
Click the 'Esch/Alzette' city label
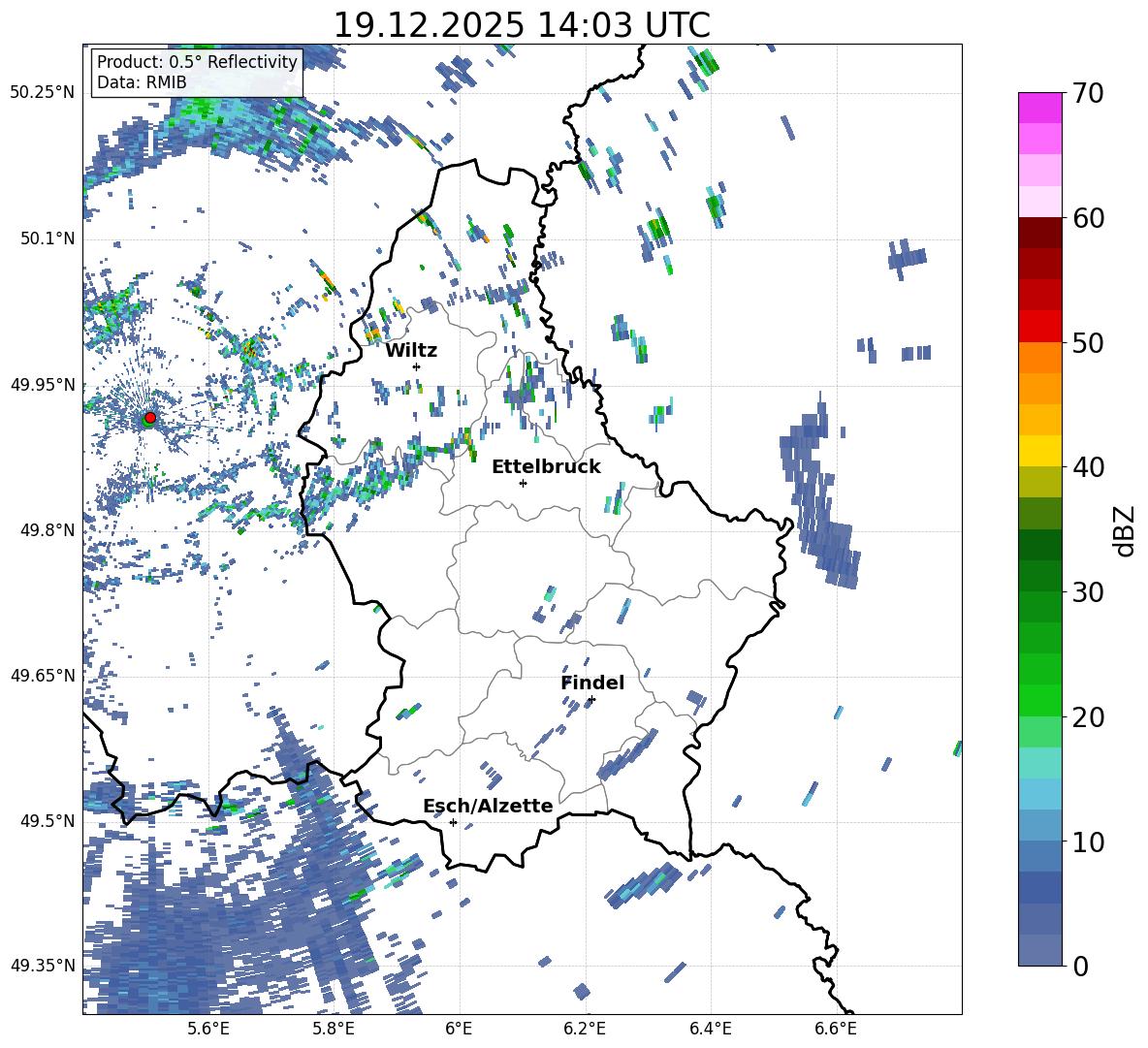point(489,806)
